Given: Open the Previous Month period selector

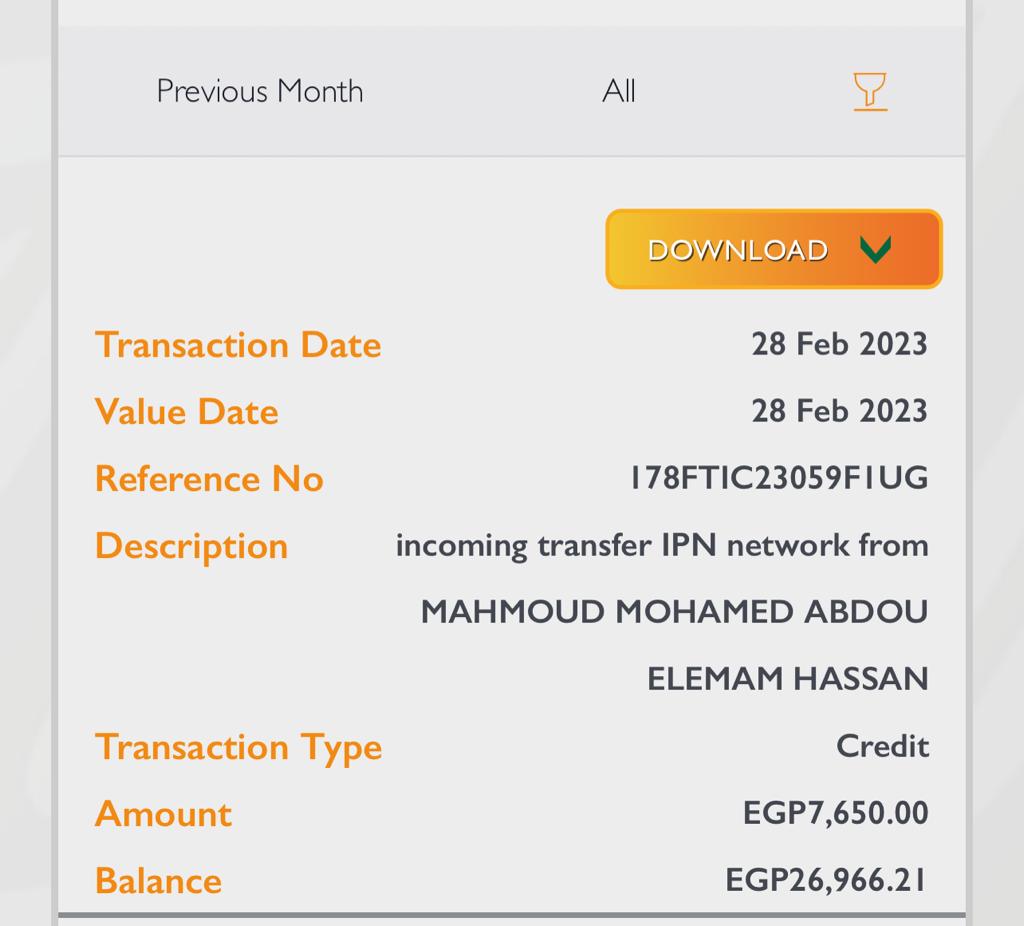Looking at the screenshot, I should 260,91.
